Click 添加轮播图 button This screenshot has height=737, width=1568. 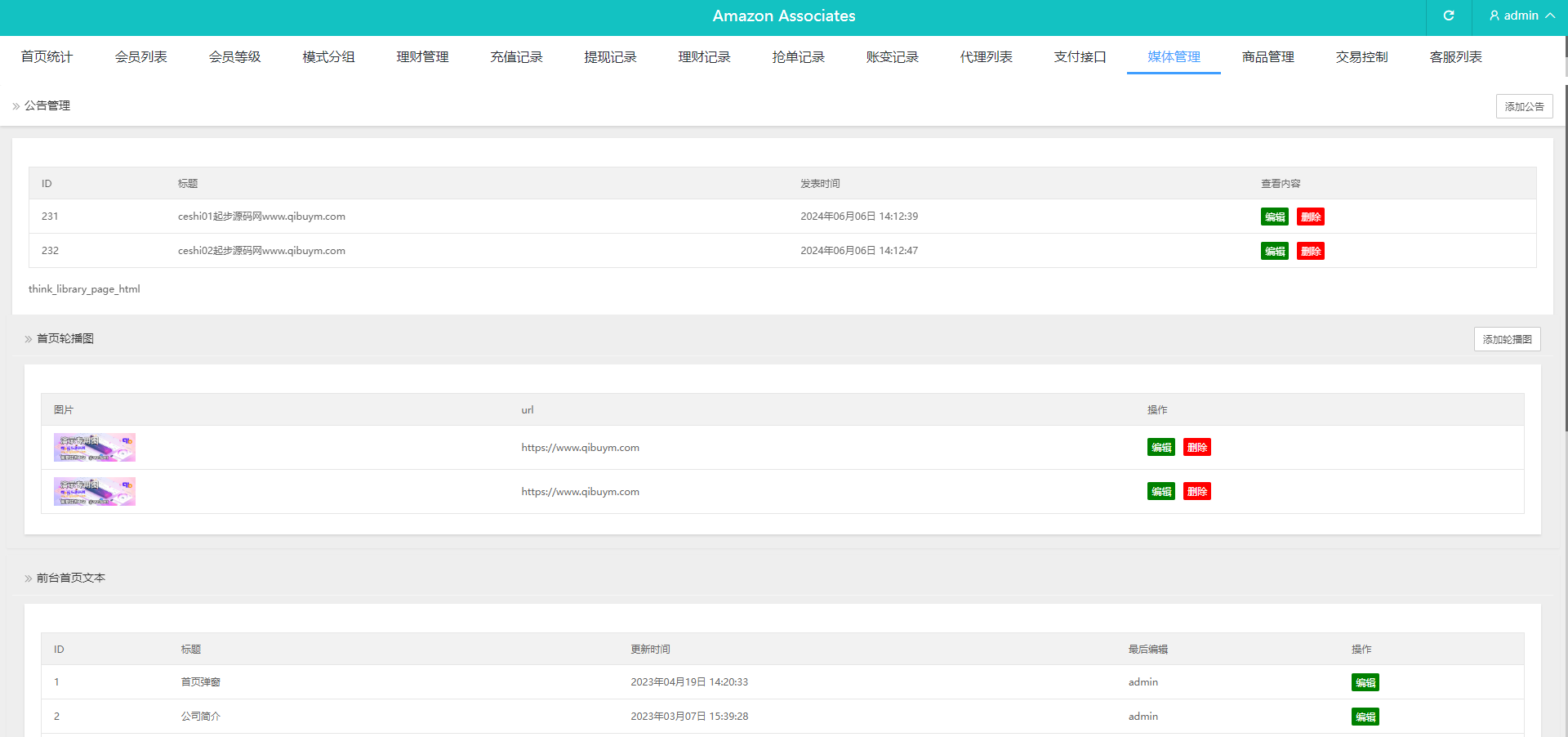(1507, 339)
